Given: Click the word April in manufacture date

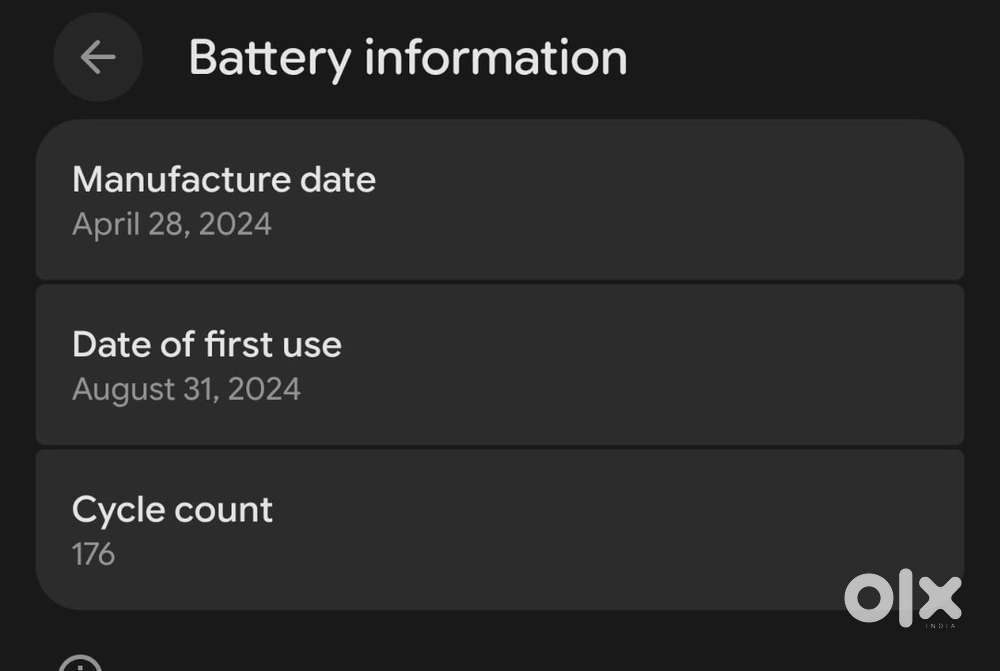Looking at the screenshot, I should point(101,223).
